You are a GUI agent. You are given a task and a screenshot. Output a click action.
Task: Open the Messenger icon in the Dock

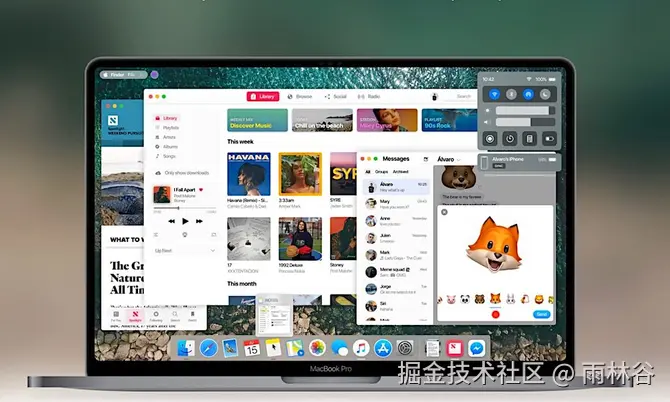pos(476,348)
